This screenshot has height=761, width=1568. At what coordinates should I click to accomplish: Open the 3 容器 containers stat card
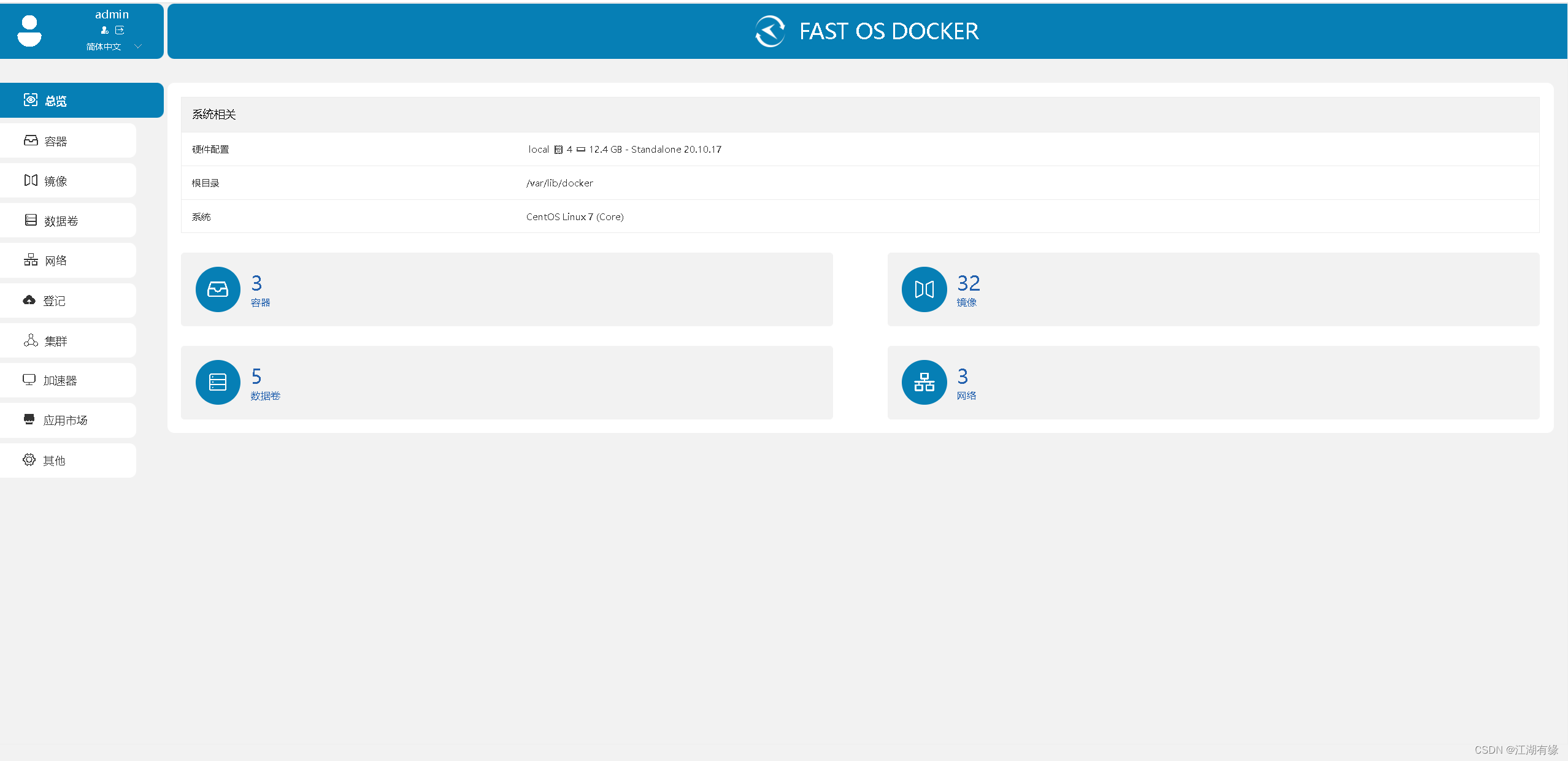507,289
